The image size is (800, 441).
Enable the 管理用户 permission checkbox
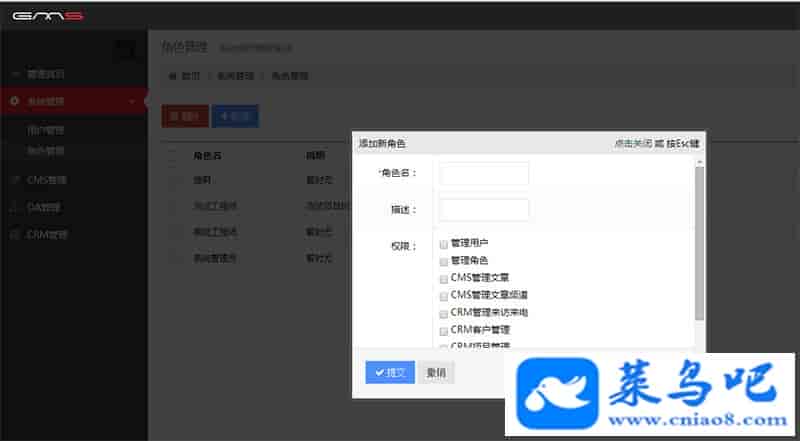tap(443, 243)
